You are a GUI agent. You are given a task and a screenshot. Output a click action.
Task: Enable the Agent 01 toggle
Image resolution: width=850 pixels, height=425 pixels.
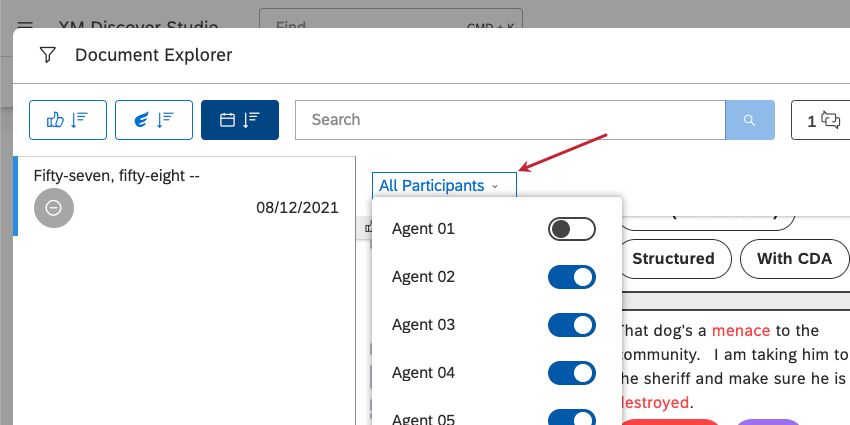coord(571,229)
